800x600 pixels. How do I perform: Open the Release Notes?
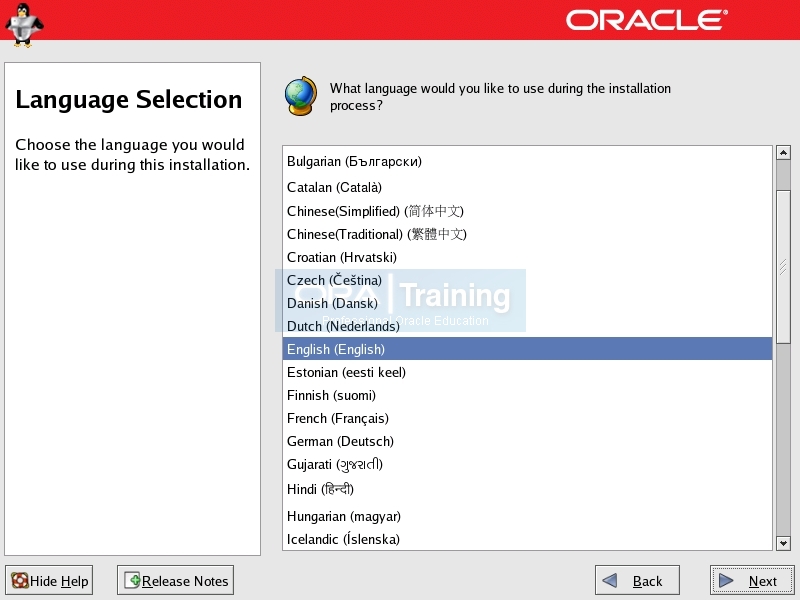(175, 580)
